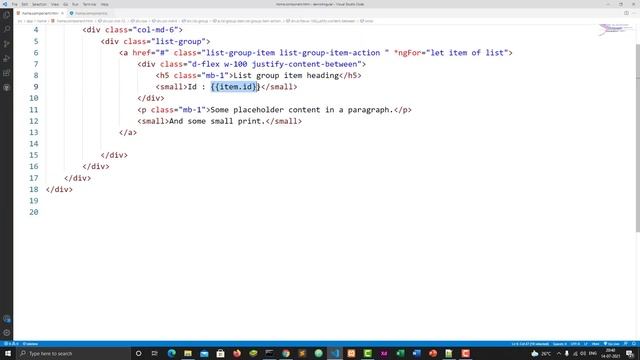Open Excel from taskbar
The height and width of the screenshot is (360, 640).
tap(400, 353)
